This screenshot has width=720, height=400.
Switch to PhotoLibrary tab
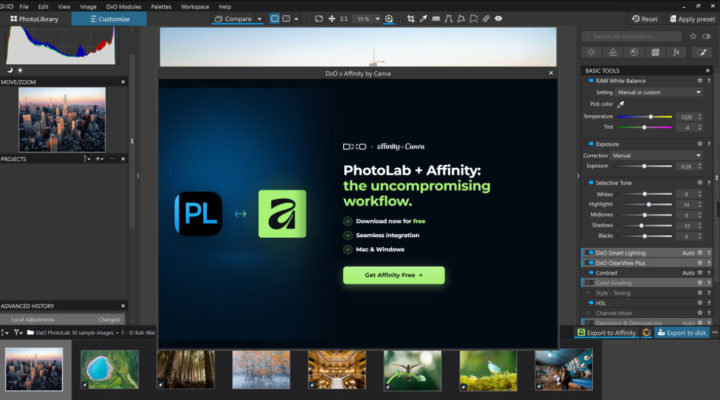pyautogui.click(x=35, y=19)
